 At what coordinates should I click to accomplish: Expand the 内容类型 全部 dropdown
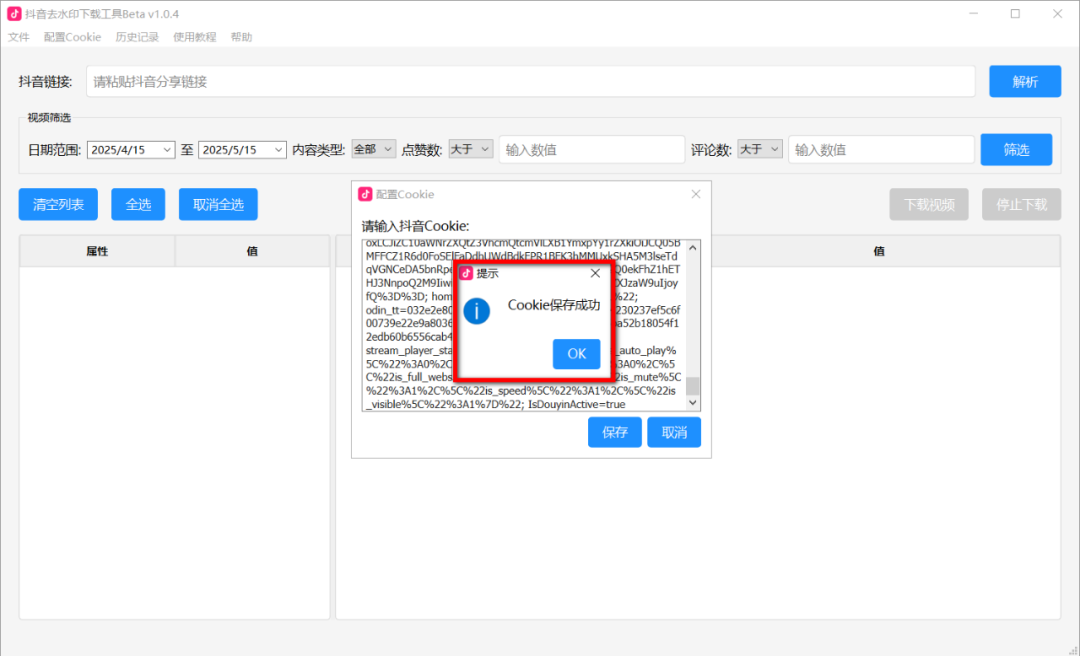[x=373, y=149]
